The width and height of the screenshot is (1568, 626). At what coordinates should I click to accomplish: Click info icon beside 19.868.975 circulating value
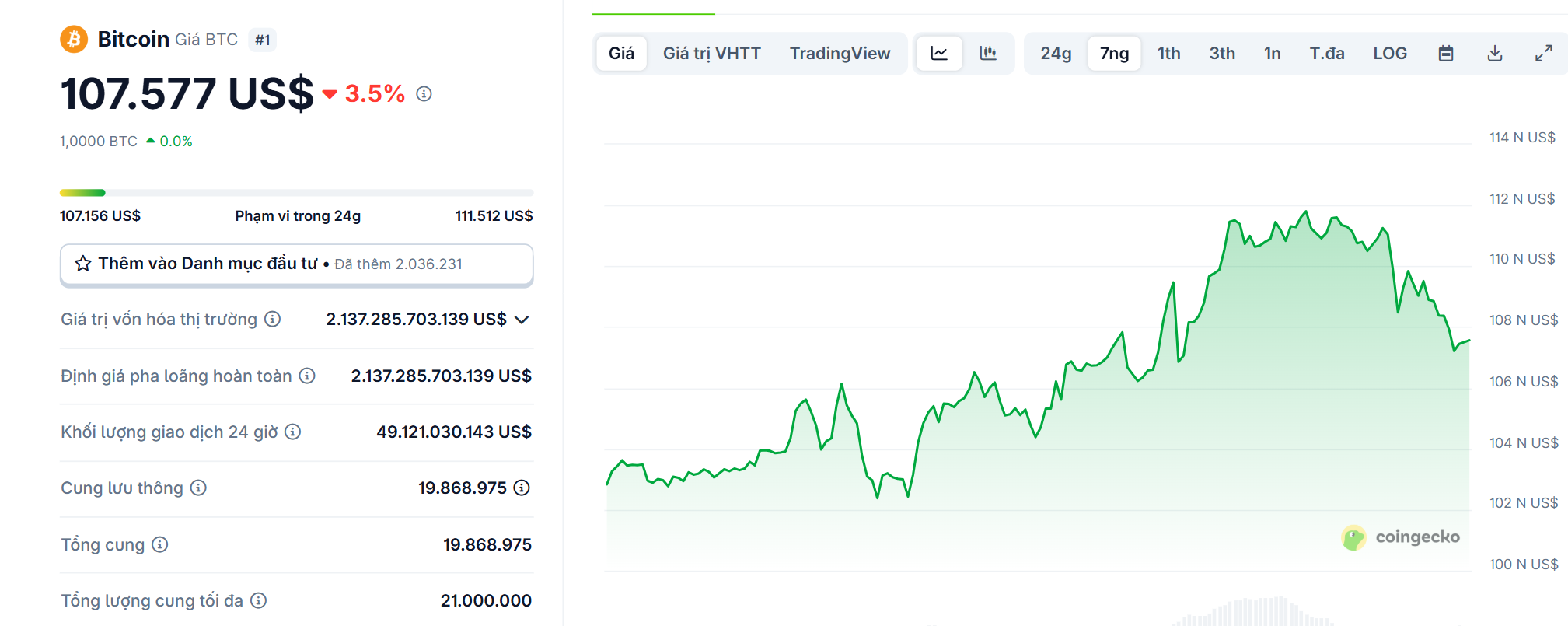522,488
